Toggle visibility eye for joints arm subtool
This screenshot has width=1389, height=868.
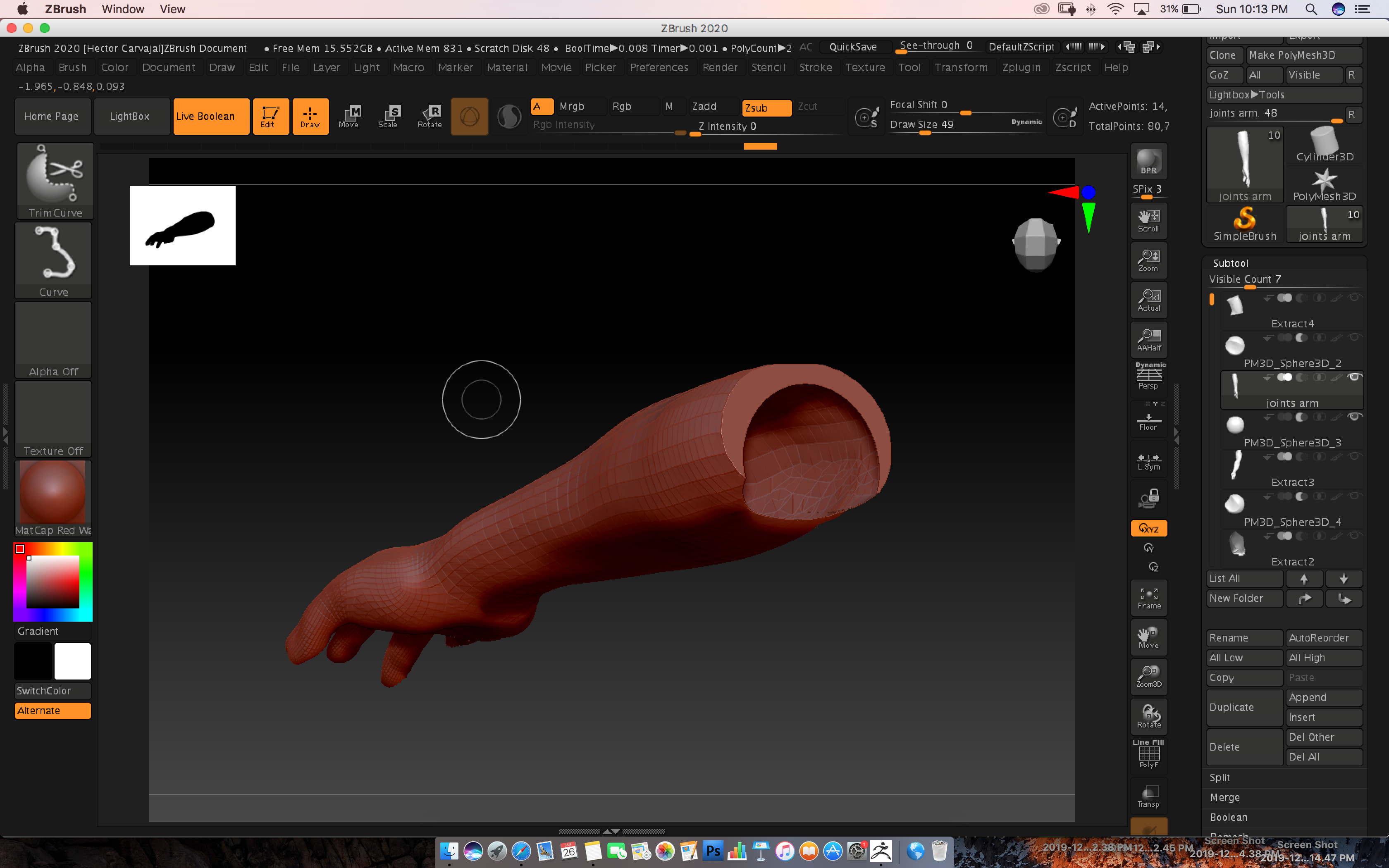1354,377
